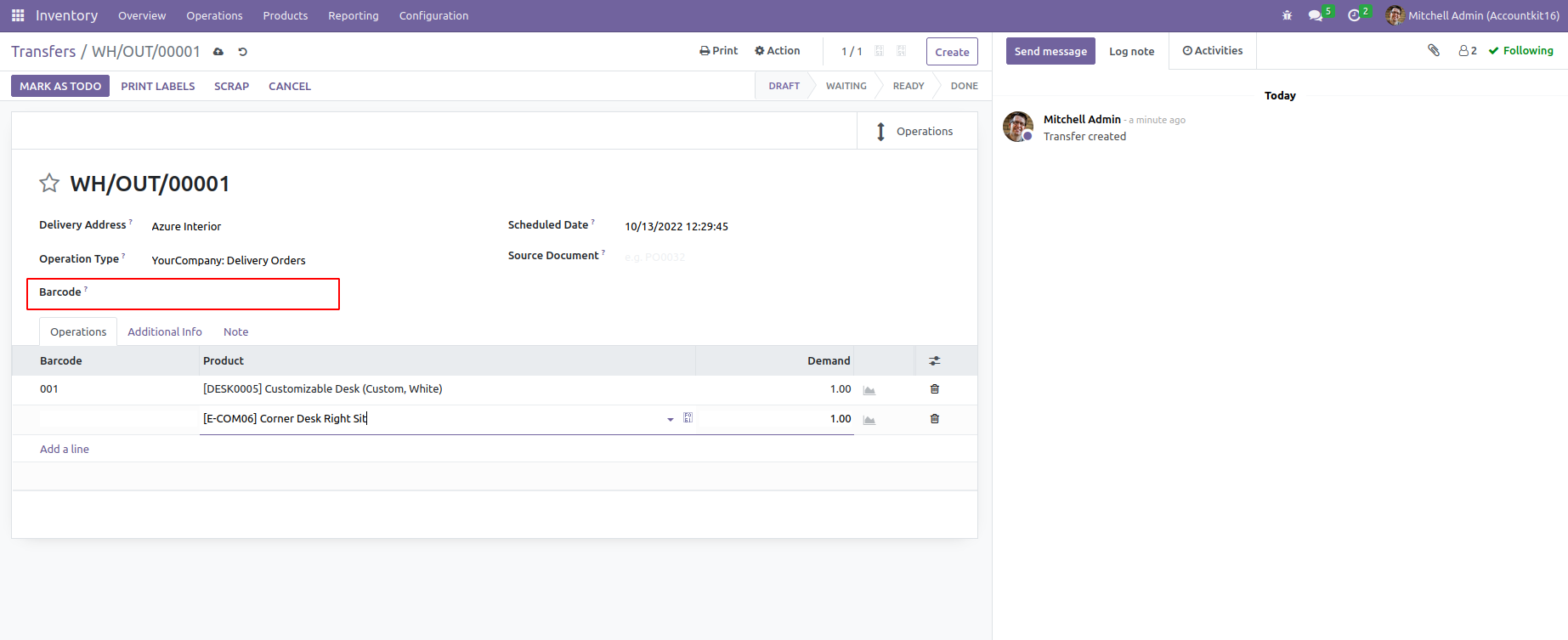The image size is (1568, 640).
Task: Select the Draft status stage
Action: tap(784, 86)
